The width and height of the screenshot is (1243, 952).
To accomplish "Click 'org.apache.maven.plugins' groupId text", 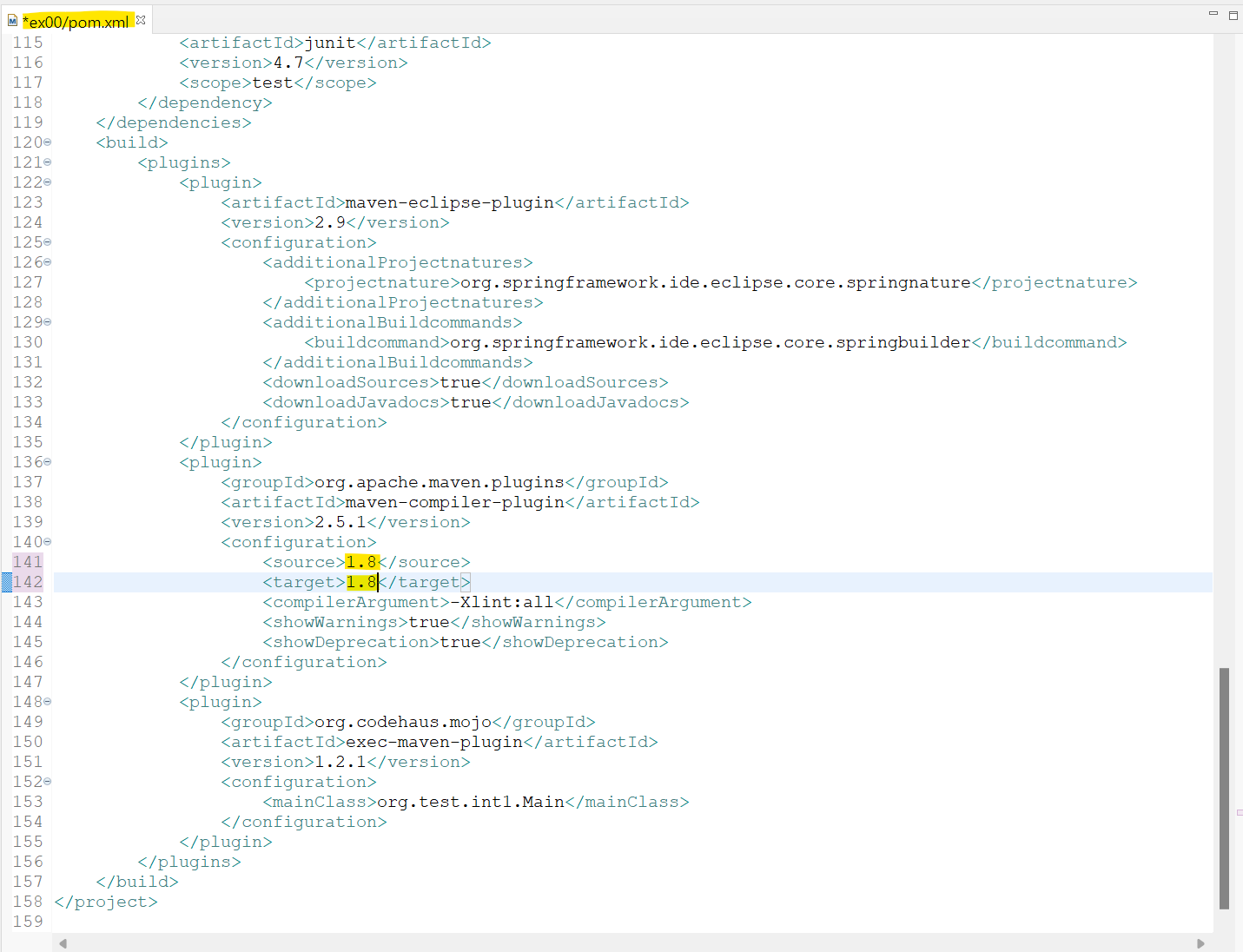I will point(440,482).
